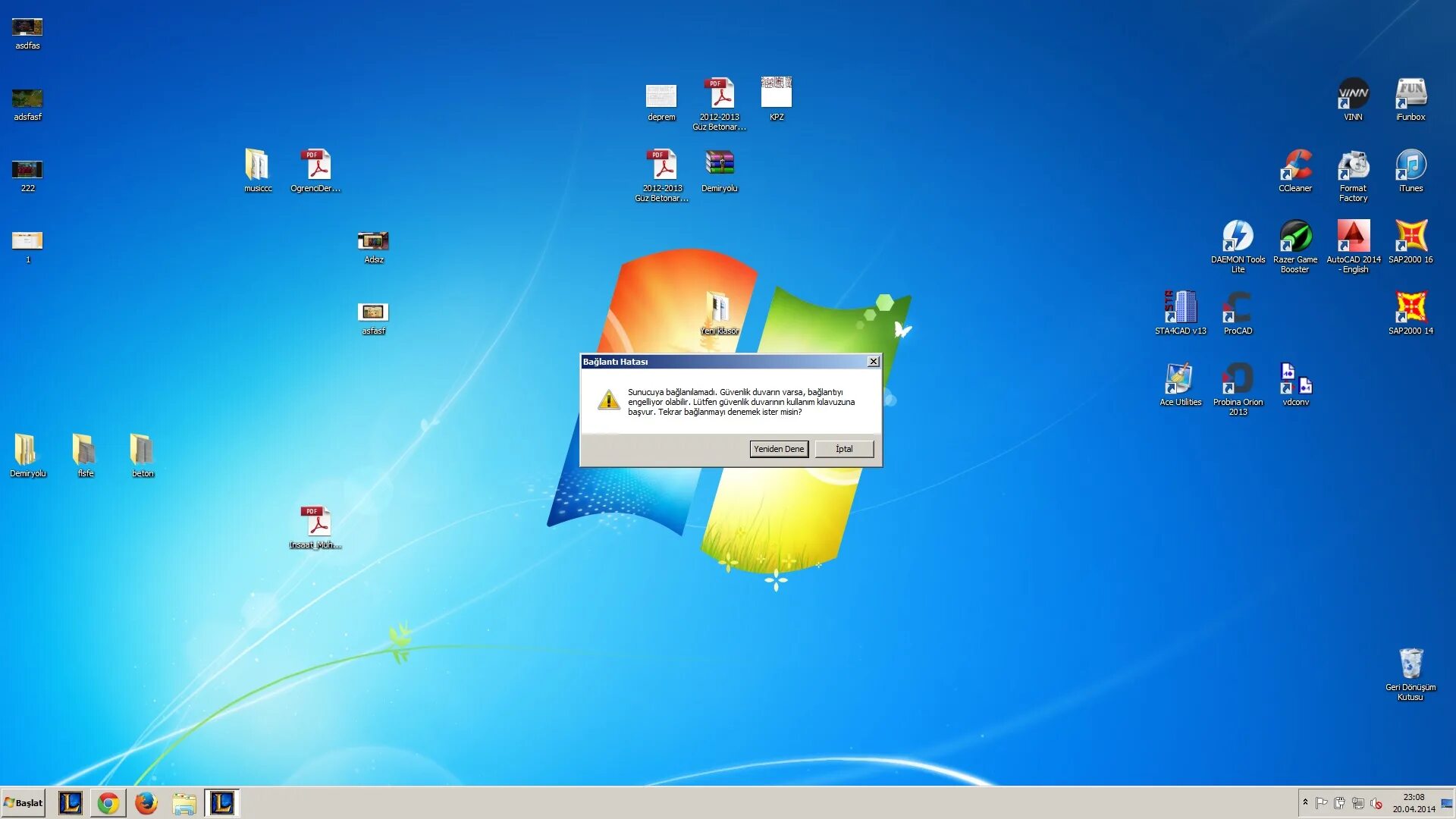Click the iTunes desktop shortcut

(1410, 165)
